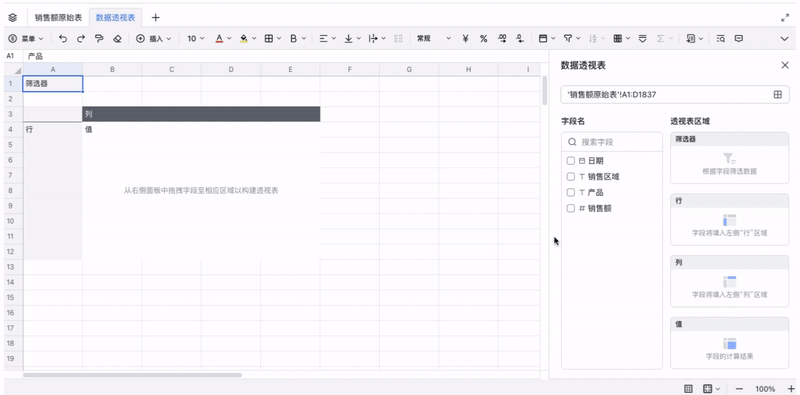Expand the font color dropdown arrow
This screenshot has height=395, width=800.
coord(229,38)
